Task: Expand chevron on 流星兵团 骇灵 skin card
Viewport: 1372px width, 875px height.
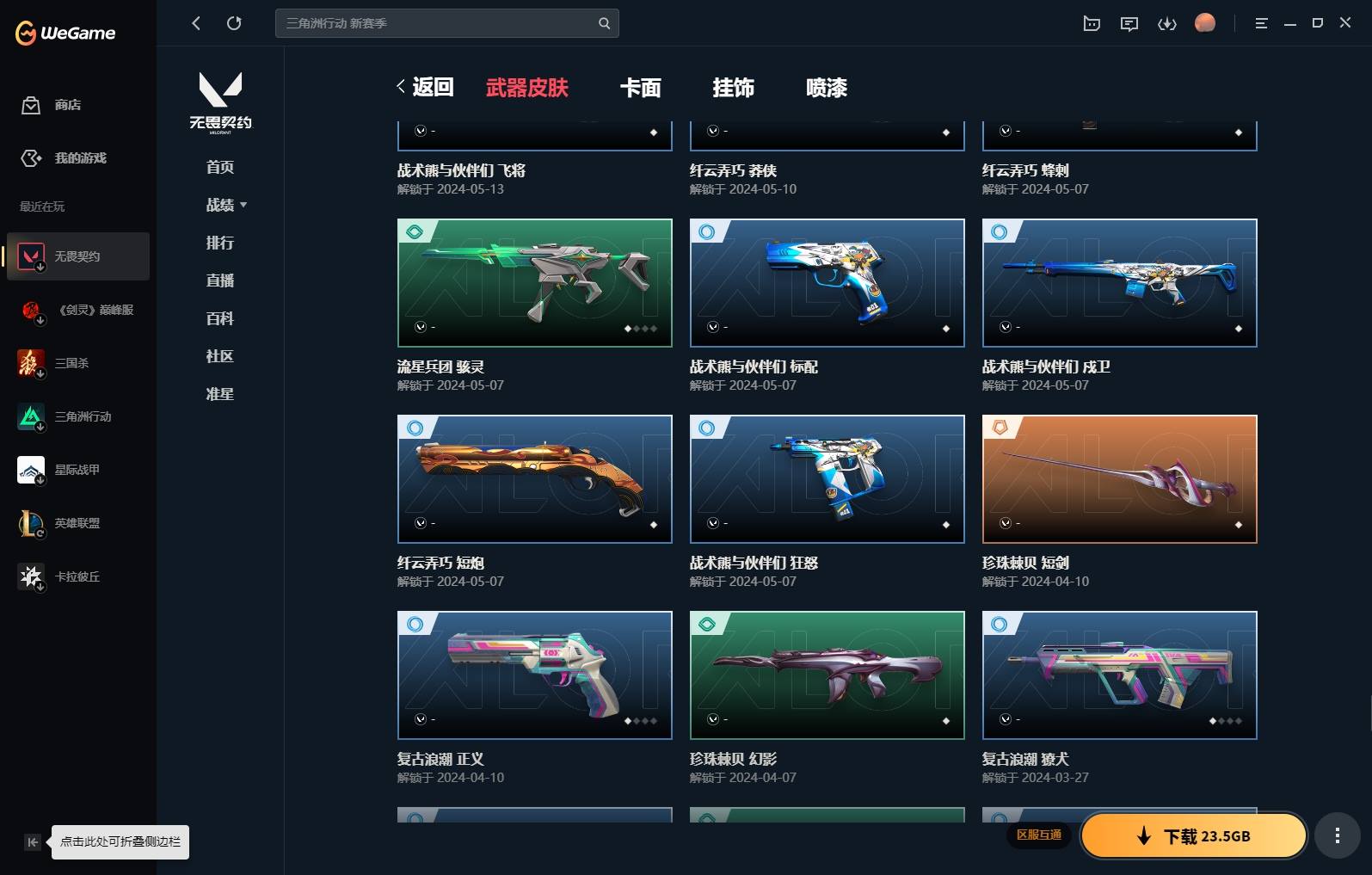Action: tap(421, 327)
